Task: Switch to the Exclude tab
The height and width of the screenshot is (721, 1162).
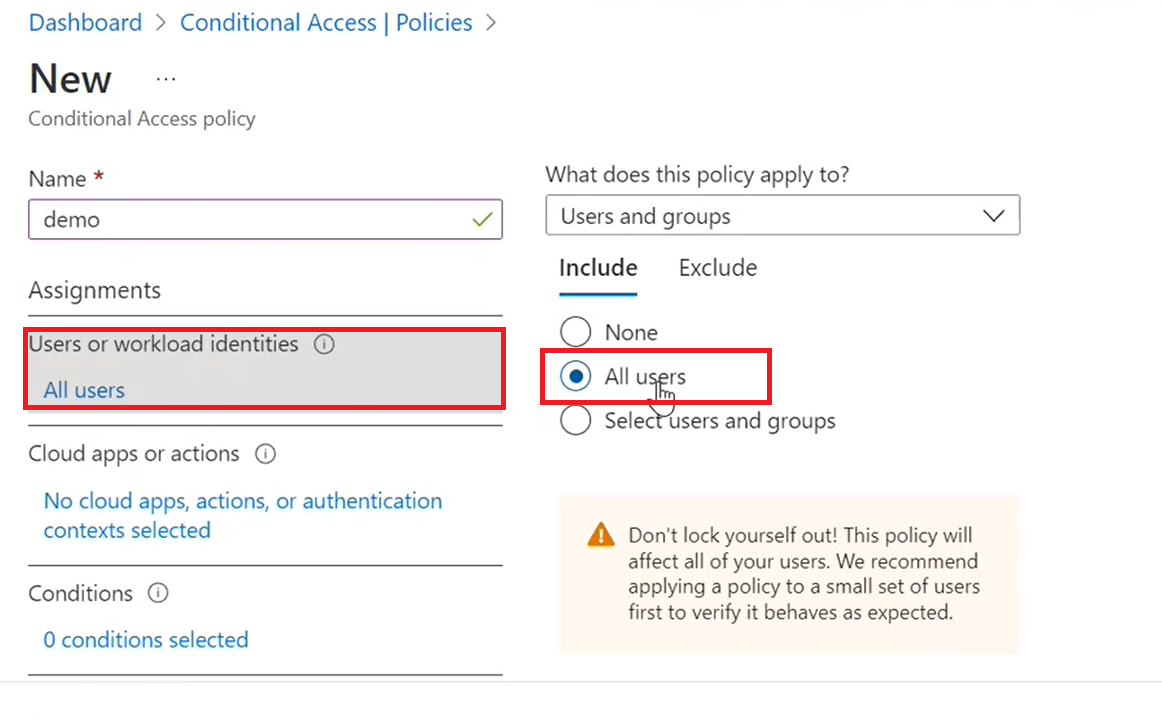Action: [x=717, y=268]
